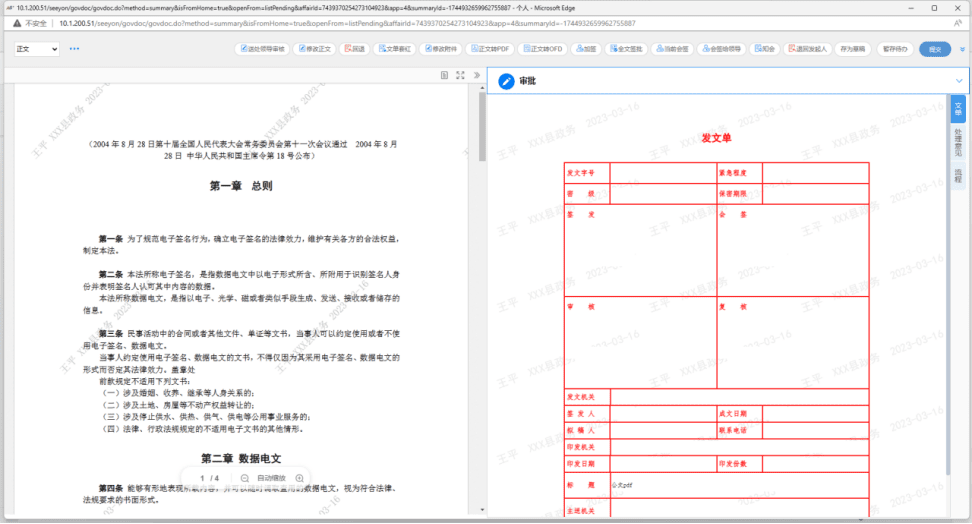This screenshot has height=524, width=972.
Task: Click the 公文.pdf title text
Action: (622, 486)
